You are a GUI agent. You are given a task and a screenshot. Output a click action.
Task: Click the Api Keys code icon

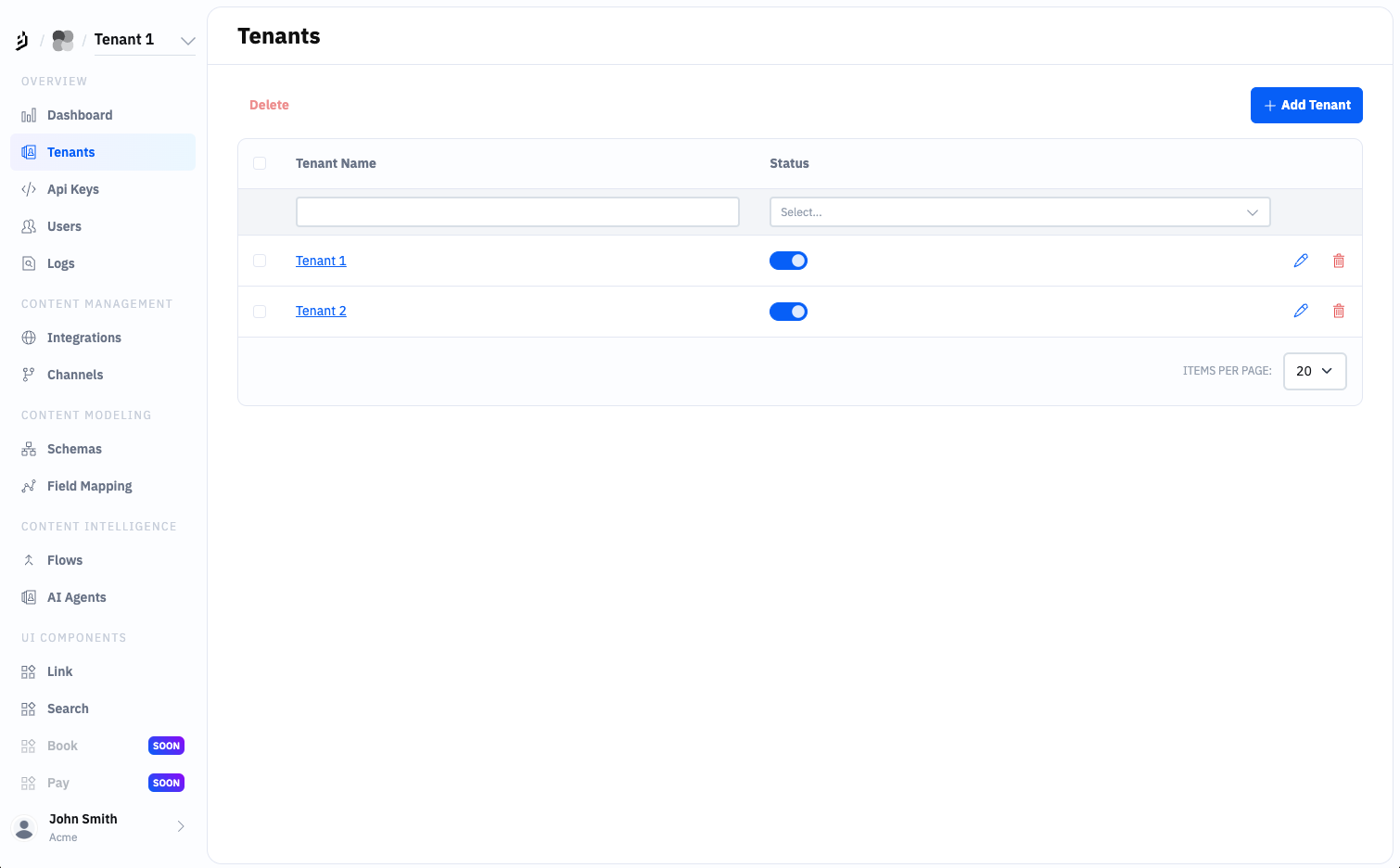(29, 189)
